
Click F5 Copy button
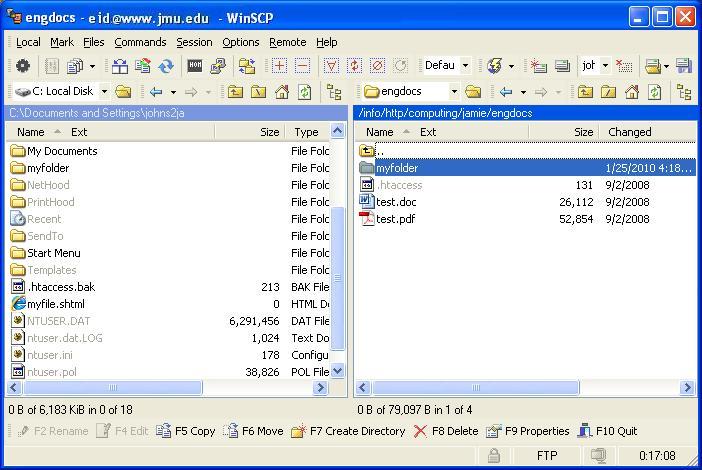[x=186, y=431]
